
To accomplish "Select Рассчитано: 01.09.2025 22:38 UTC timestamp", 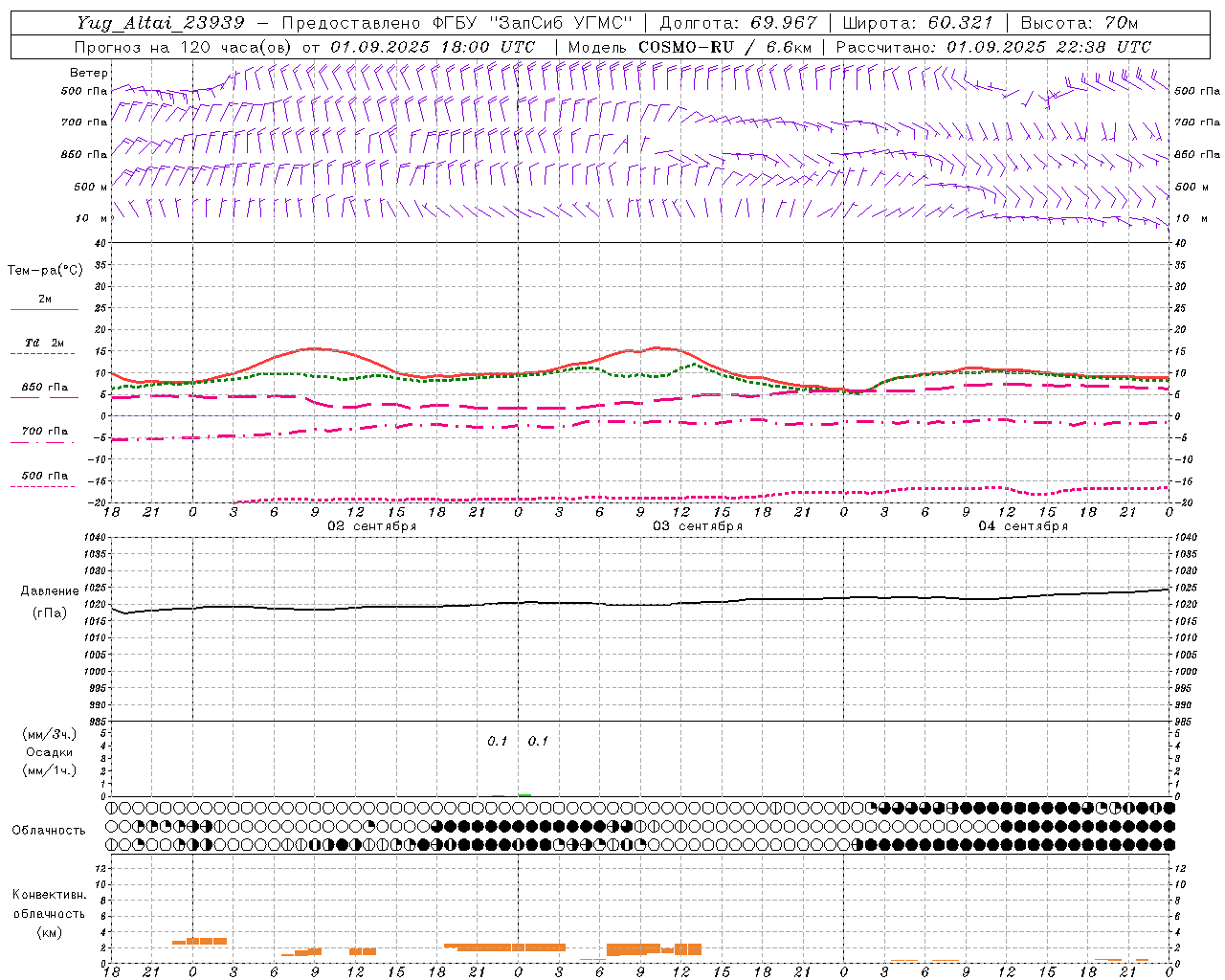I will click(993, 47).
